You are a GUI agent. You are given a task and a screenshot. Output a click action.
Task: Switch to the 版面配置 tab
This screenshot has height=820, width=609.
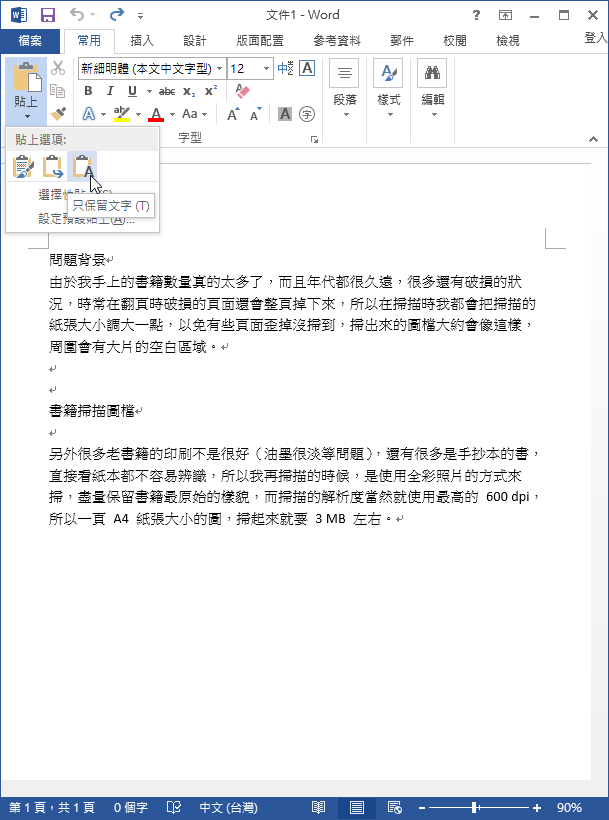(x=260, y=40)
